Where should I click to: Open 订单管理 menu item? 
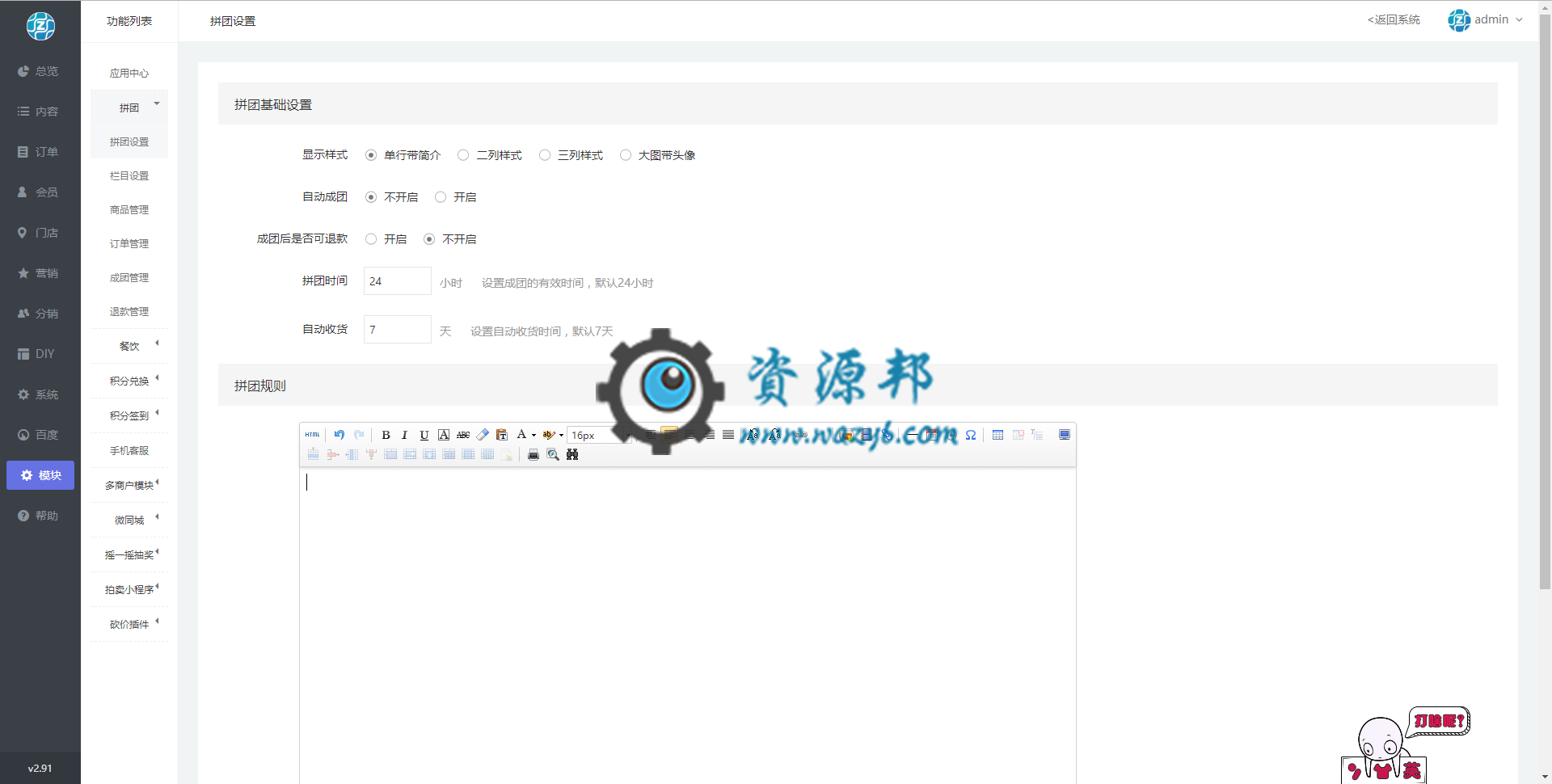[129, 243]
